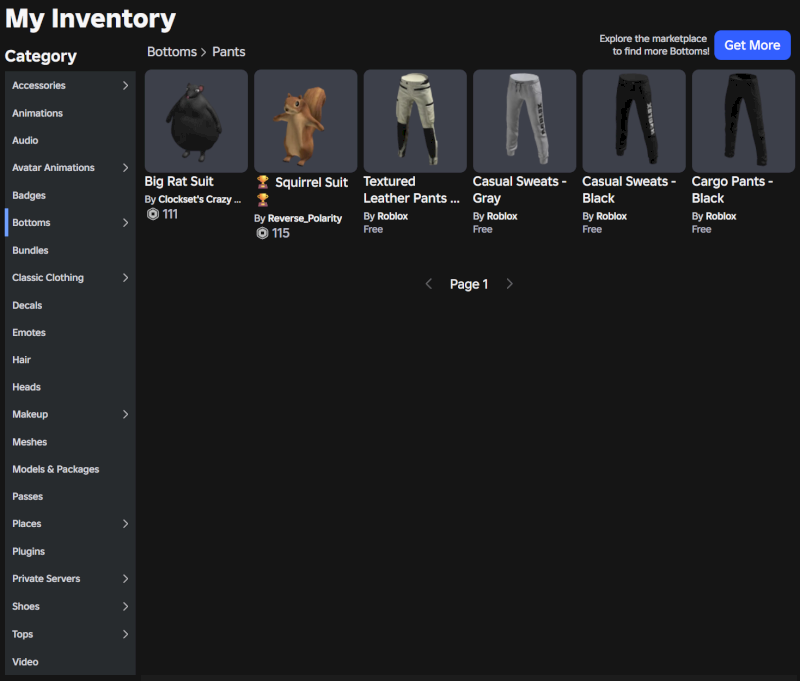Select the Avatar Animations category label
The image size is (800, 681).
53,168
